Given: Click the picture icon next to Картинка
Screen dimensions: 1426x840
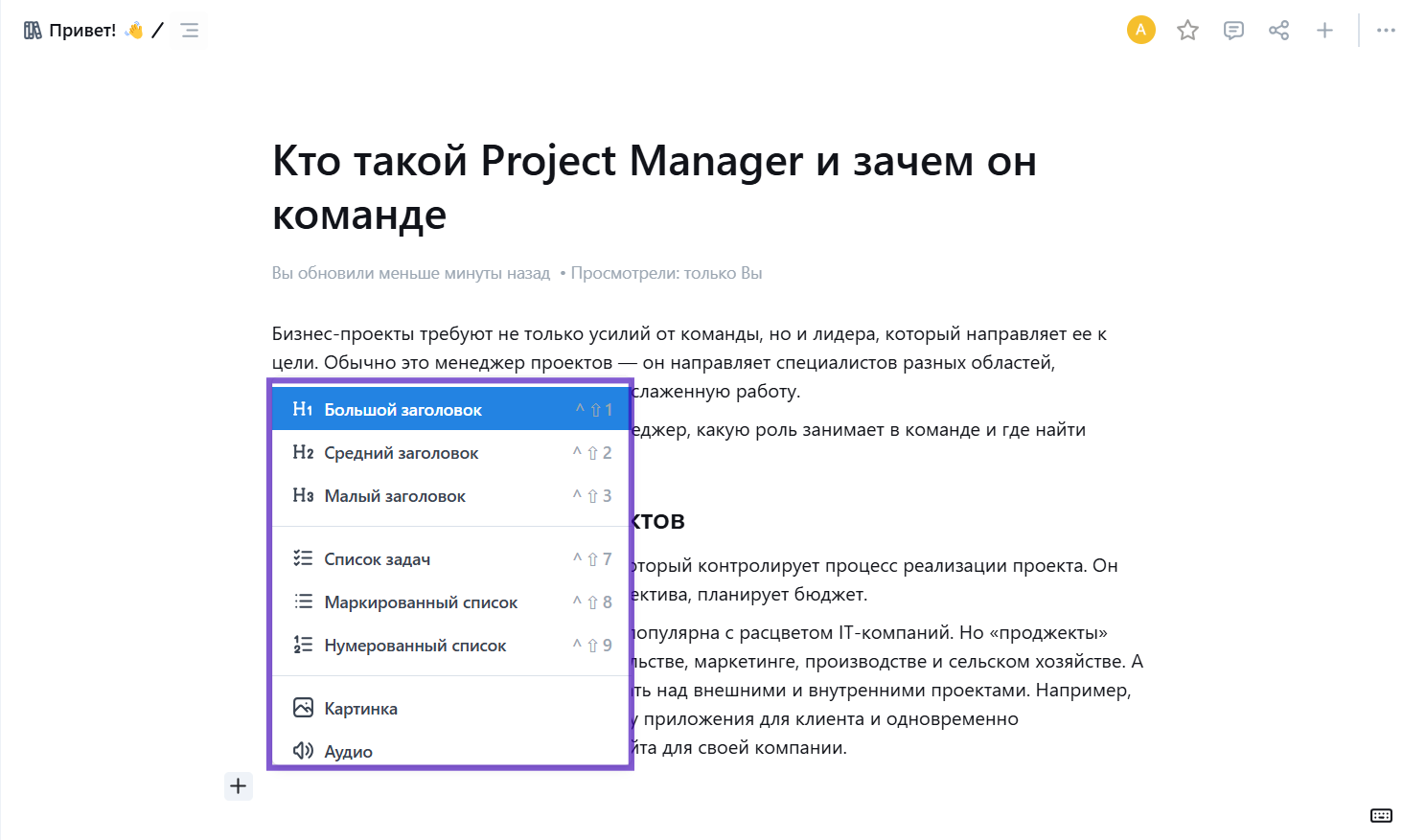Looking at the screenshot, I should (303, 708).
